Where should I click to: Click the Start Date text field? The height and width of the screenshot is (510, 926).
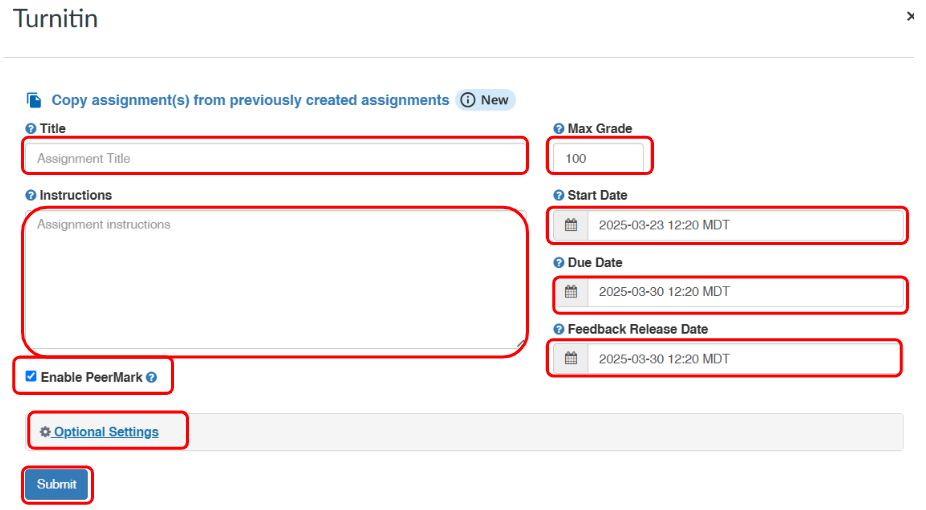click(x=745, y=225)
